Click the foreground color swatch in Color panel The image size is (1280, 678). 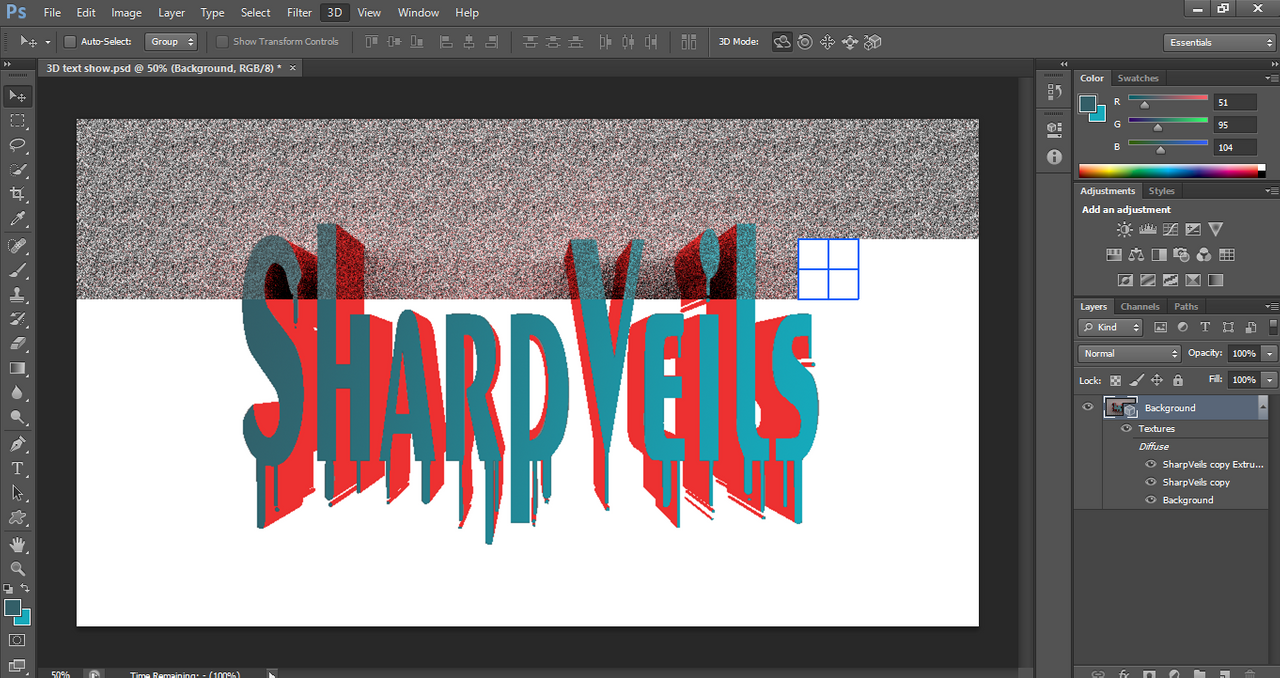tap(1088, 103)
